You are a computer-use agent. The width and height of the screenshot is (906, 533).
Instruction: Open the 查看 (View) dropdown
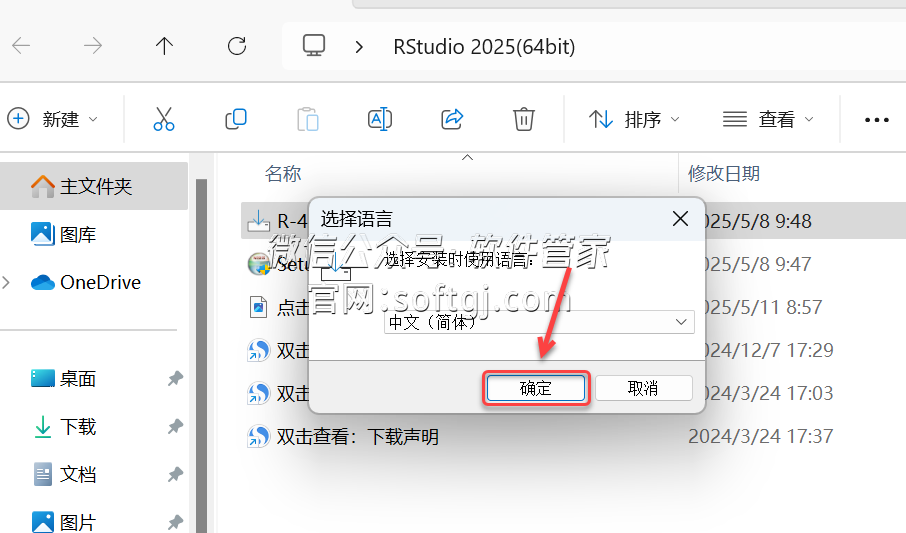point(768,120)
